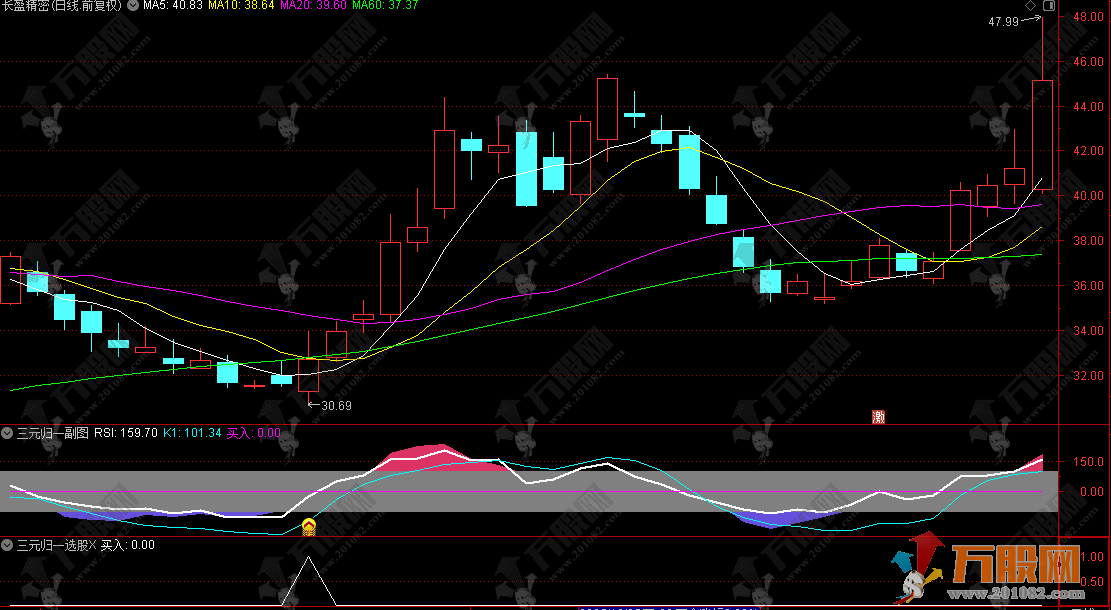1111x610 pixels.
Task: Click the 长盈精密 stock title
Action: pos(62,6)
